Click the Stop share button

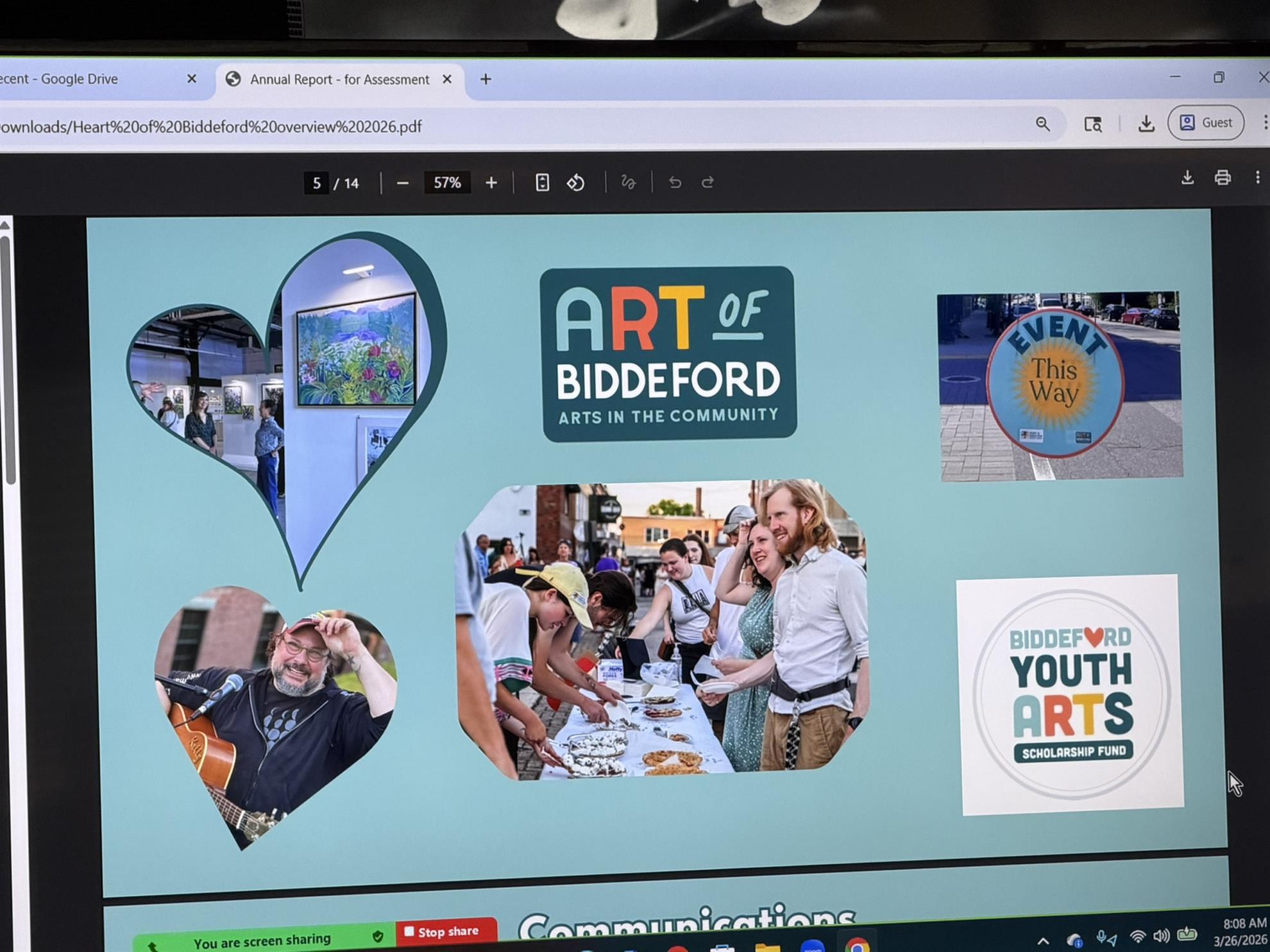(446, 931)
